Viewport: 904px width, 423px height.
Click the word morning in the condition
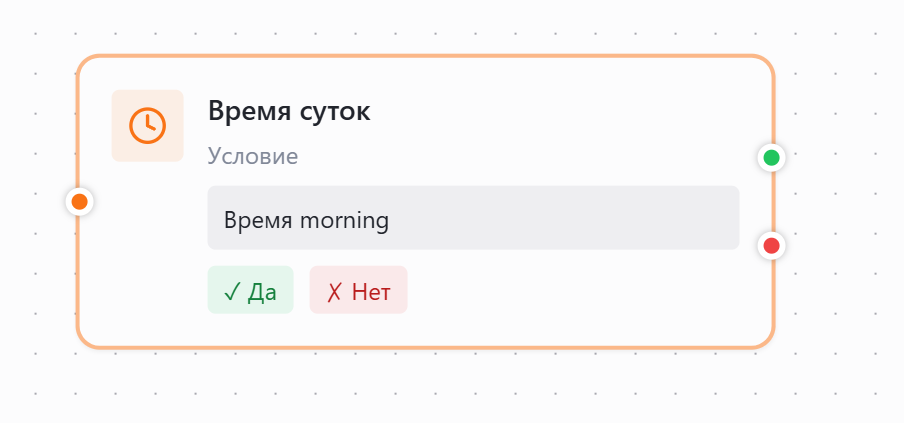coord(345,219)
